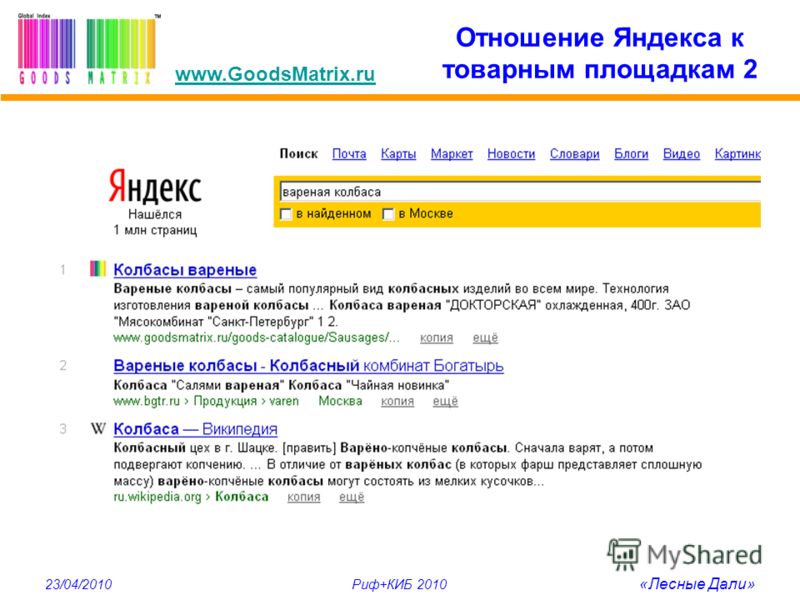Click the www.goodsmatrix.ru/goods-catalogue/Sausages URL

click(x=257, y=338)
